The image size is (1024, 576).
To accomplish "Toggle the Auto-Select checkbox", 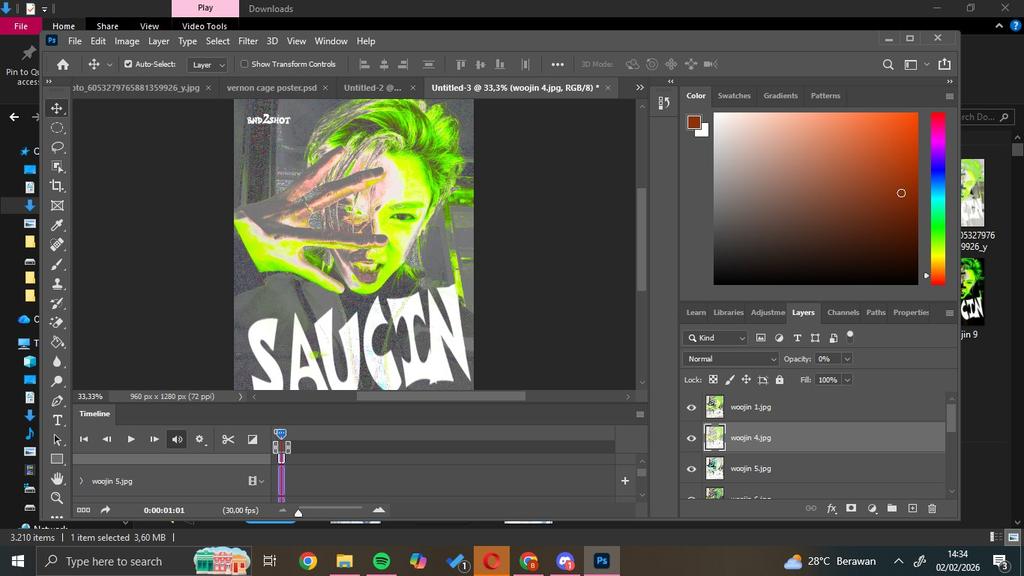I will [x=128, y=64].
